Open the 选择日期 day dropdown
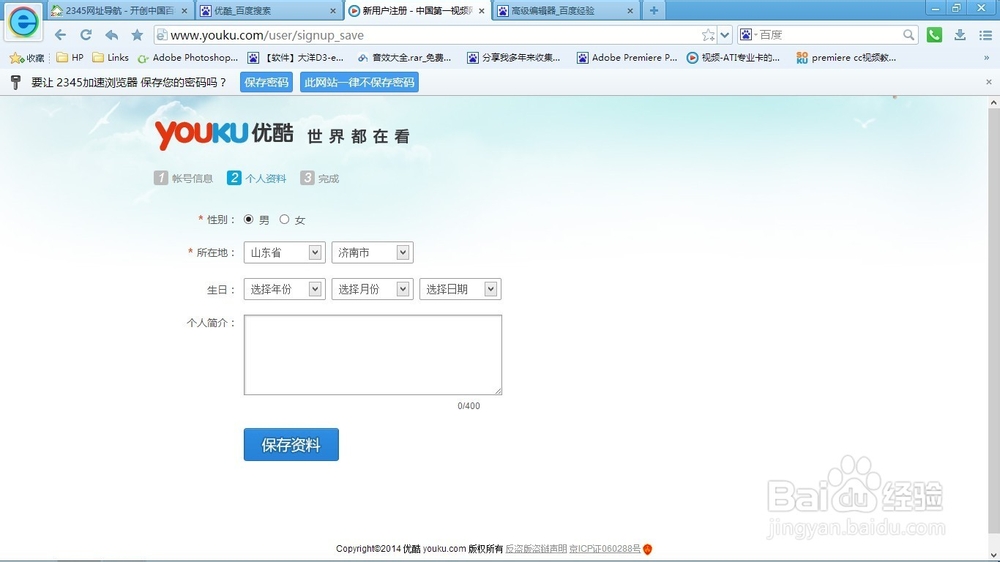This screenshot has height=562, width=1000. (x=460, y=289)
